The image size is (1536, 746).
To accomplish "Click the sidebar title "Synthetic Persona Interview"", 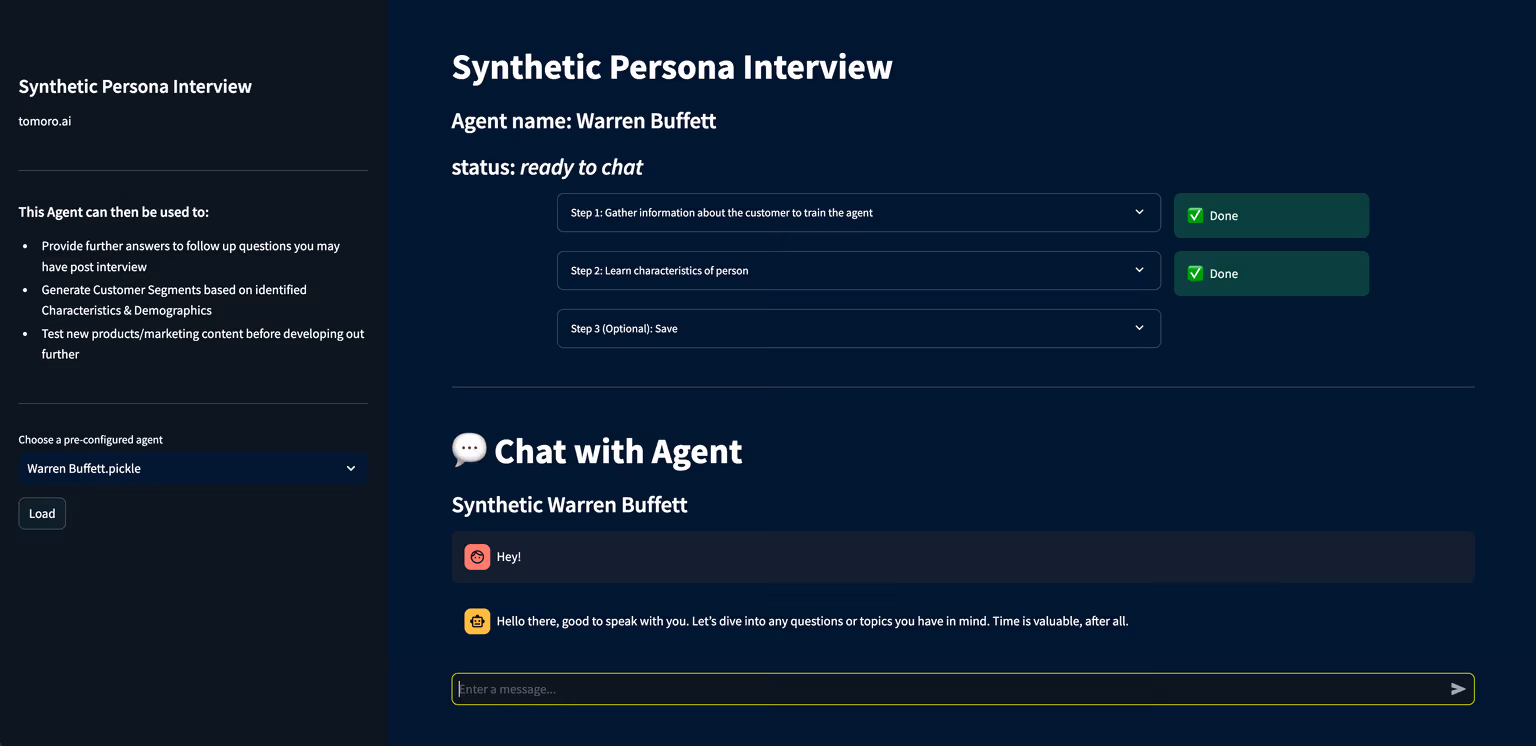I will tap(135, 87).
